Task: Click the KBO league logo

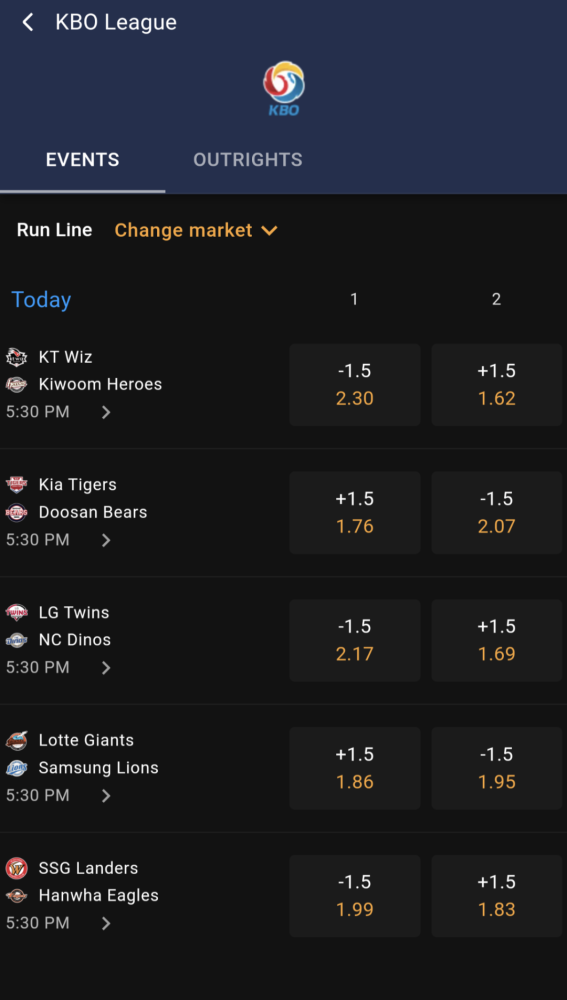Action: coord(284,89)
